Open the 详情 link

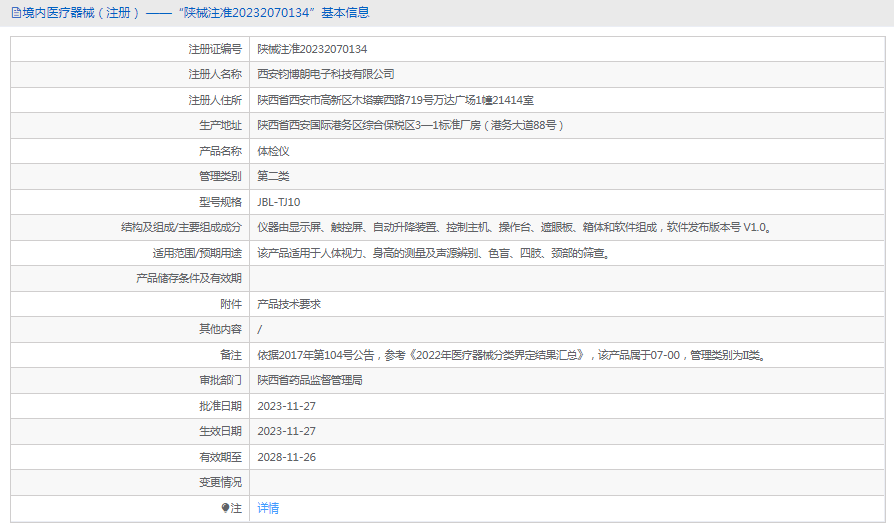[x=268, y=508]
